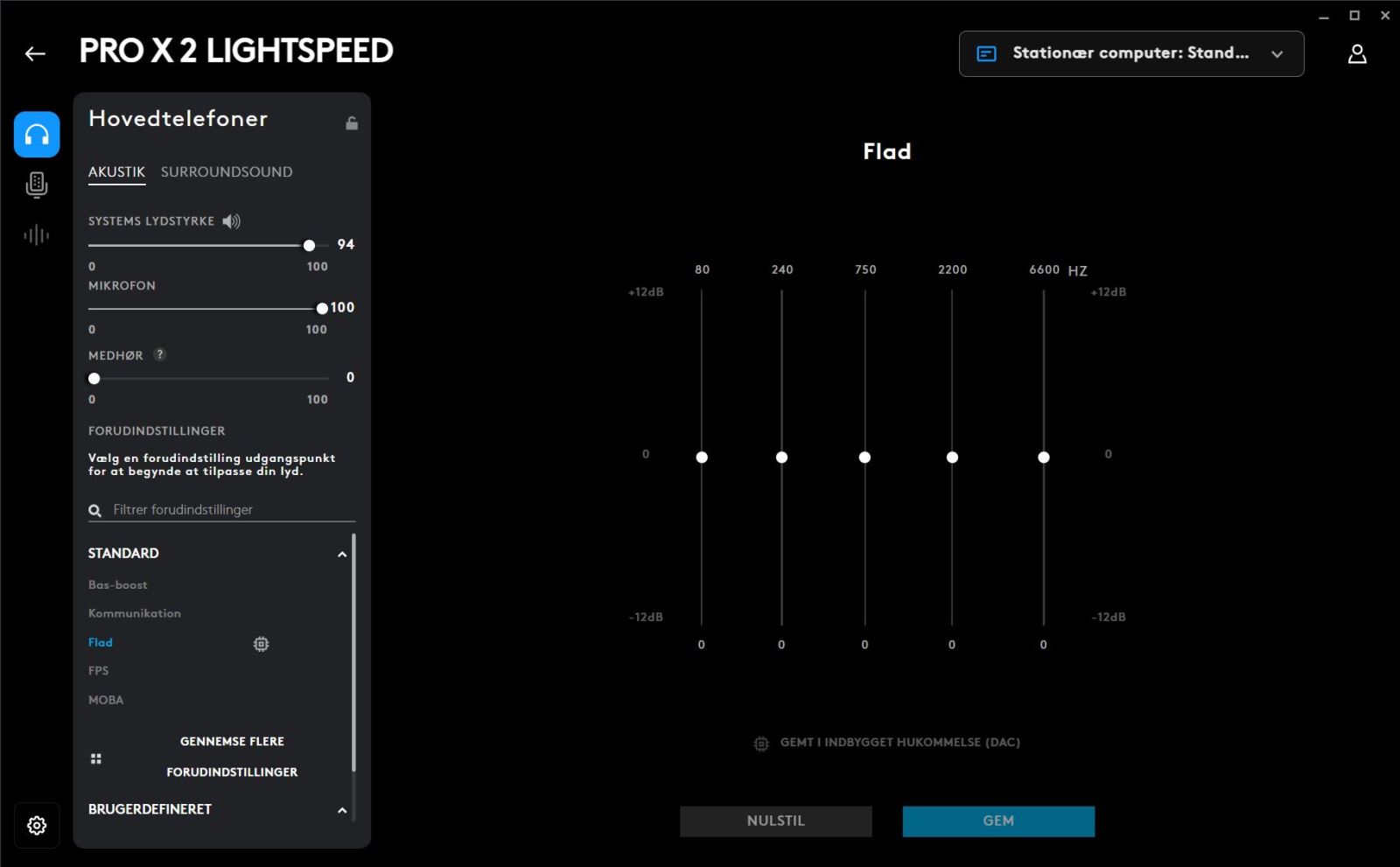Open the microphone settings sidebar icon
The width and height of the screenshot is (1400, 867).
click(x=37, y=185)
